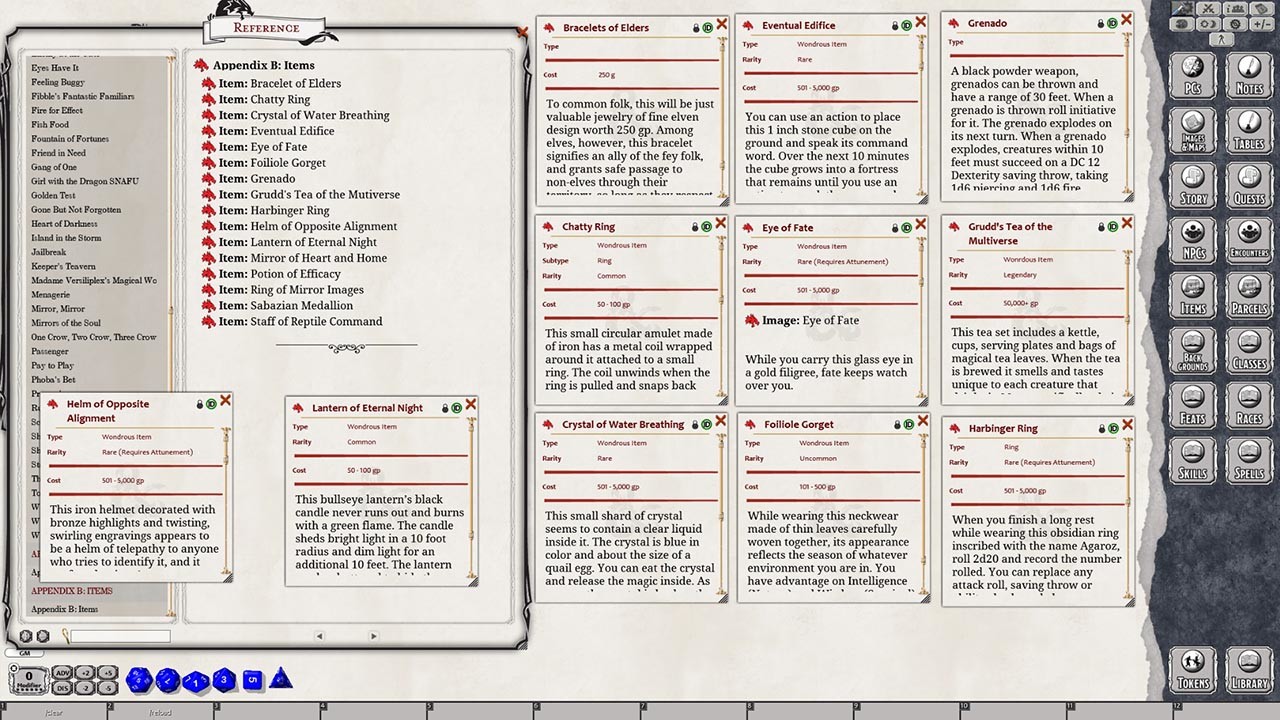1280x720 pixels.
Task: Click the reference search input field
Action: pyautogui.click(x=120, y=636)
